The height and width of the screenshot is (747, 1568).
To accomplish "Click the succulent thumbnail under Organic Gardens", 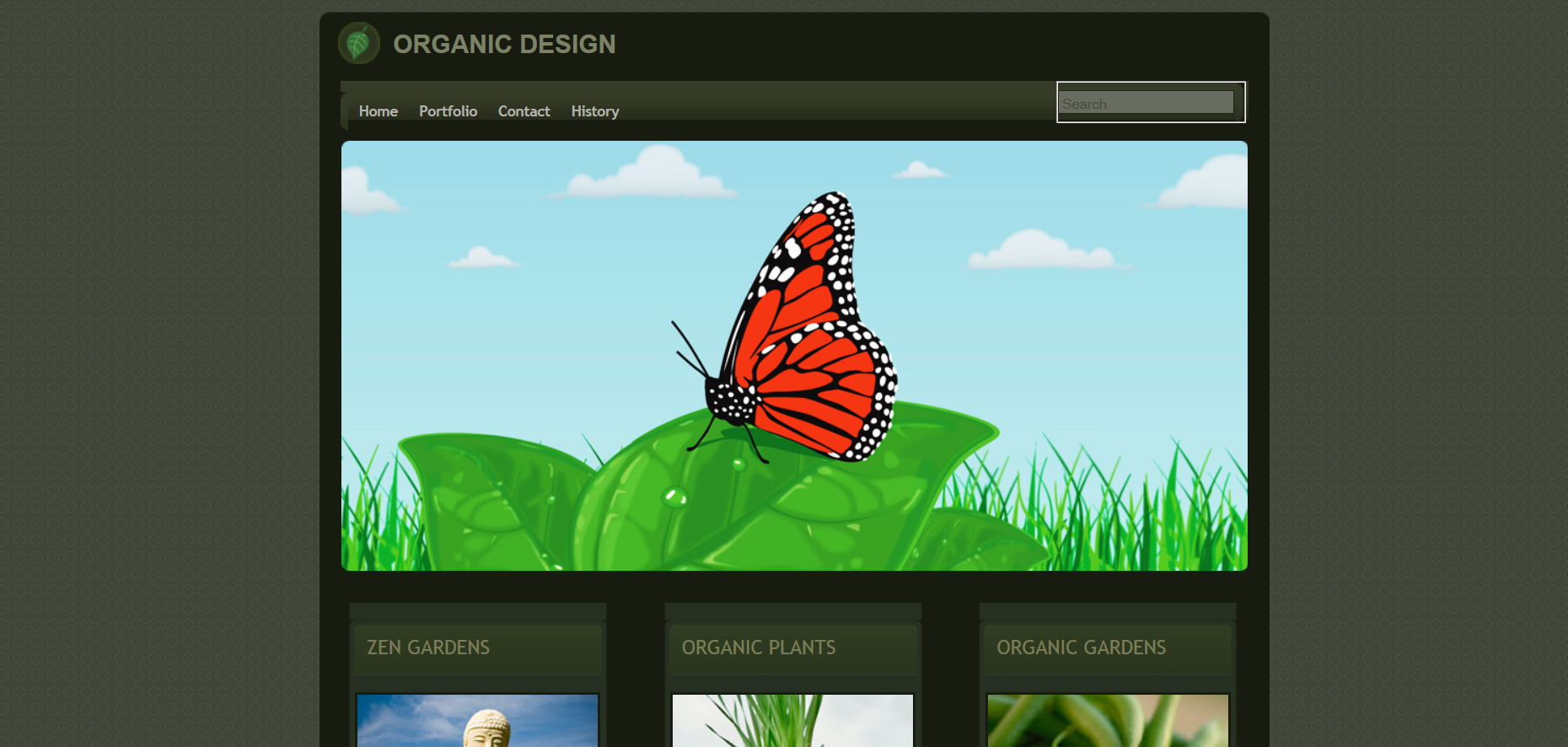I will pyautogui.click(x=1108, y=722).
